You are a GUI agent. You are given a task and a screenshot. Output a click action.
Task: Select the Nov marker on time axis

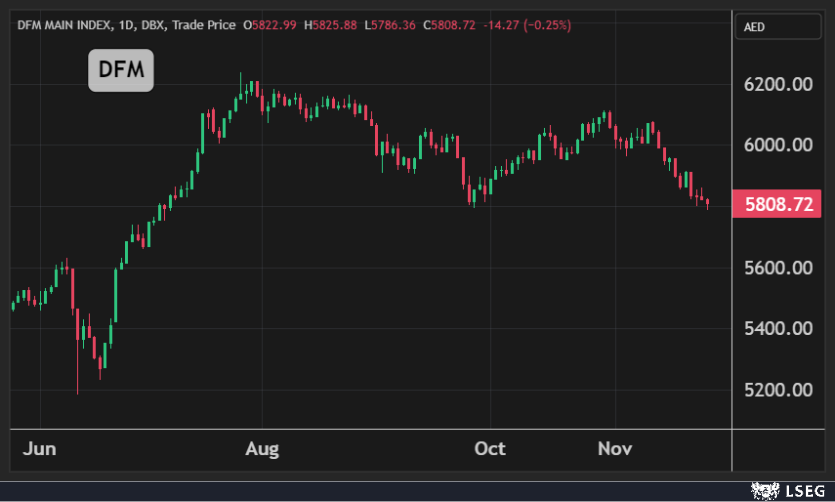[x=615, y=449]
